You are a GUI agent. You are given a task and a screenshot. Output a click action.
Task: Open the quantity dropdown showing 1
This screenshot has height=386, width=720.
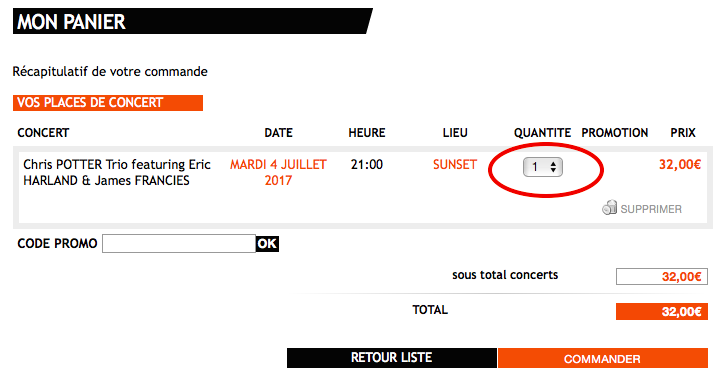(543, 167)
